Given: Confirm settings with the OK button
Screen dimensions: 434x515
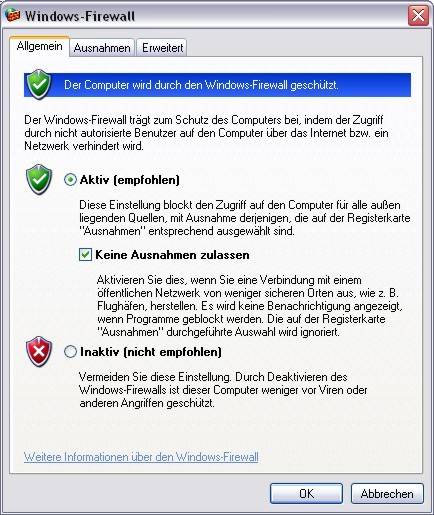Looking at the screenshot, I should pos(306,493).
